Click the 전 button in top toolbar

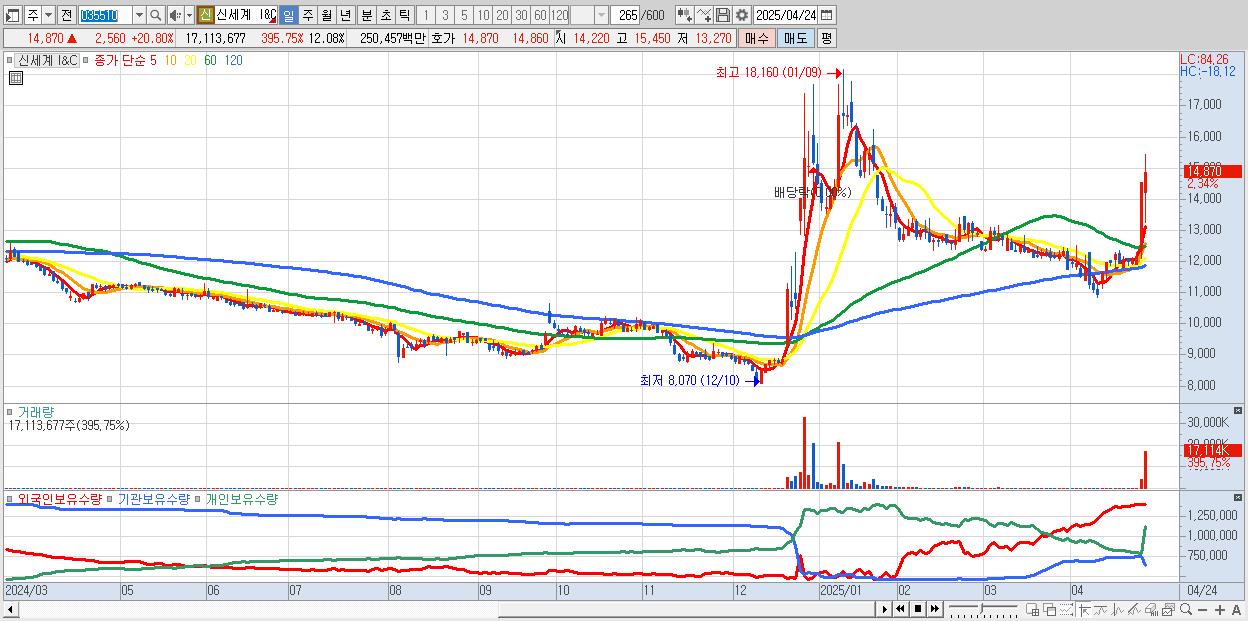coord(66,15)
